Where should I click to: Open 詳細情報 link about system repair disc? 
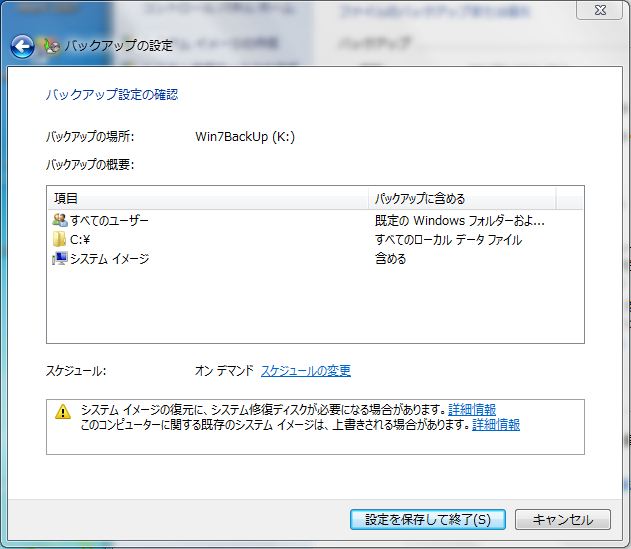(x=472, y=409)
